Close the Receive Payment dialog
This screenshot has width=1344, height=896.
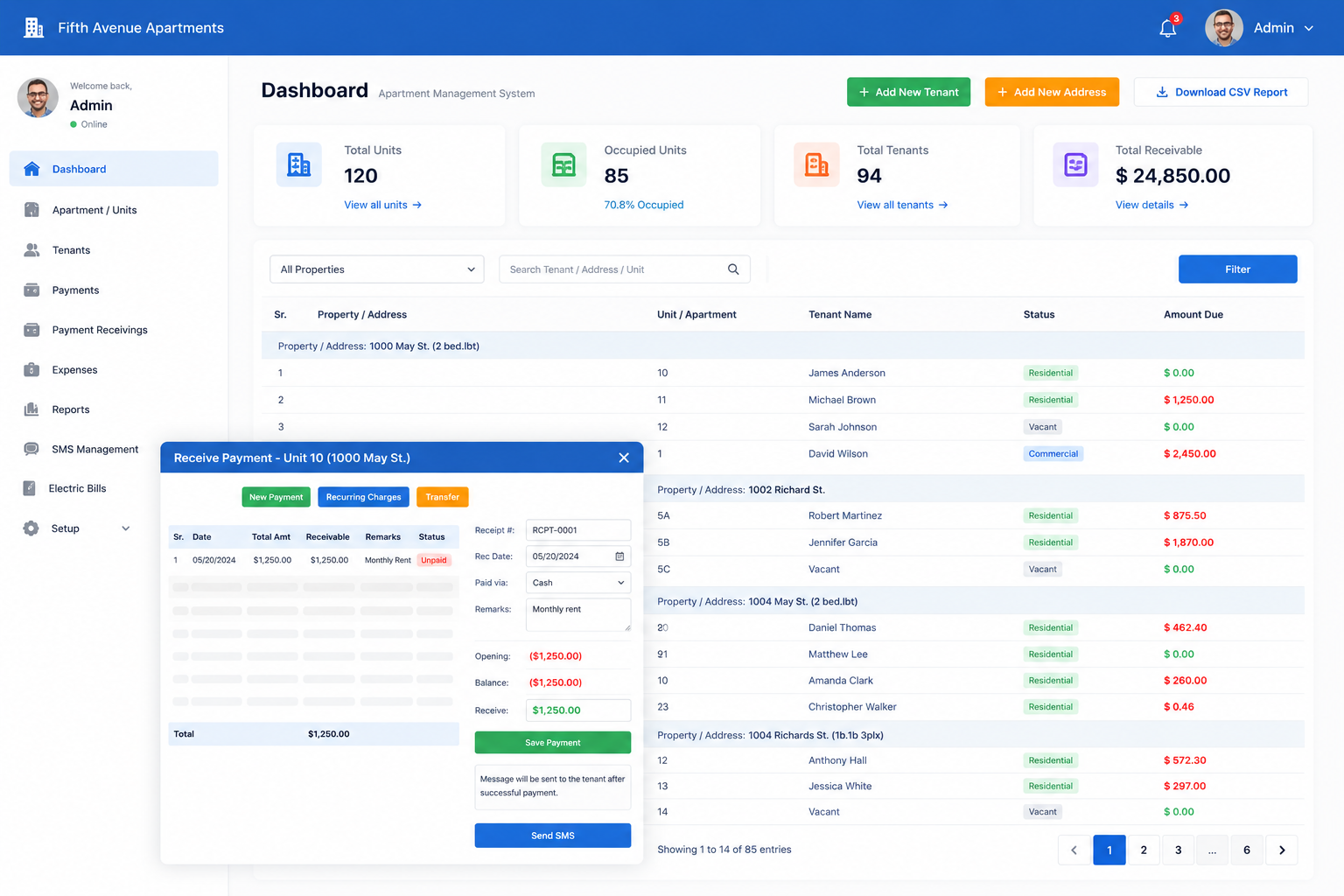[624, 458]
